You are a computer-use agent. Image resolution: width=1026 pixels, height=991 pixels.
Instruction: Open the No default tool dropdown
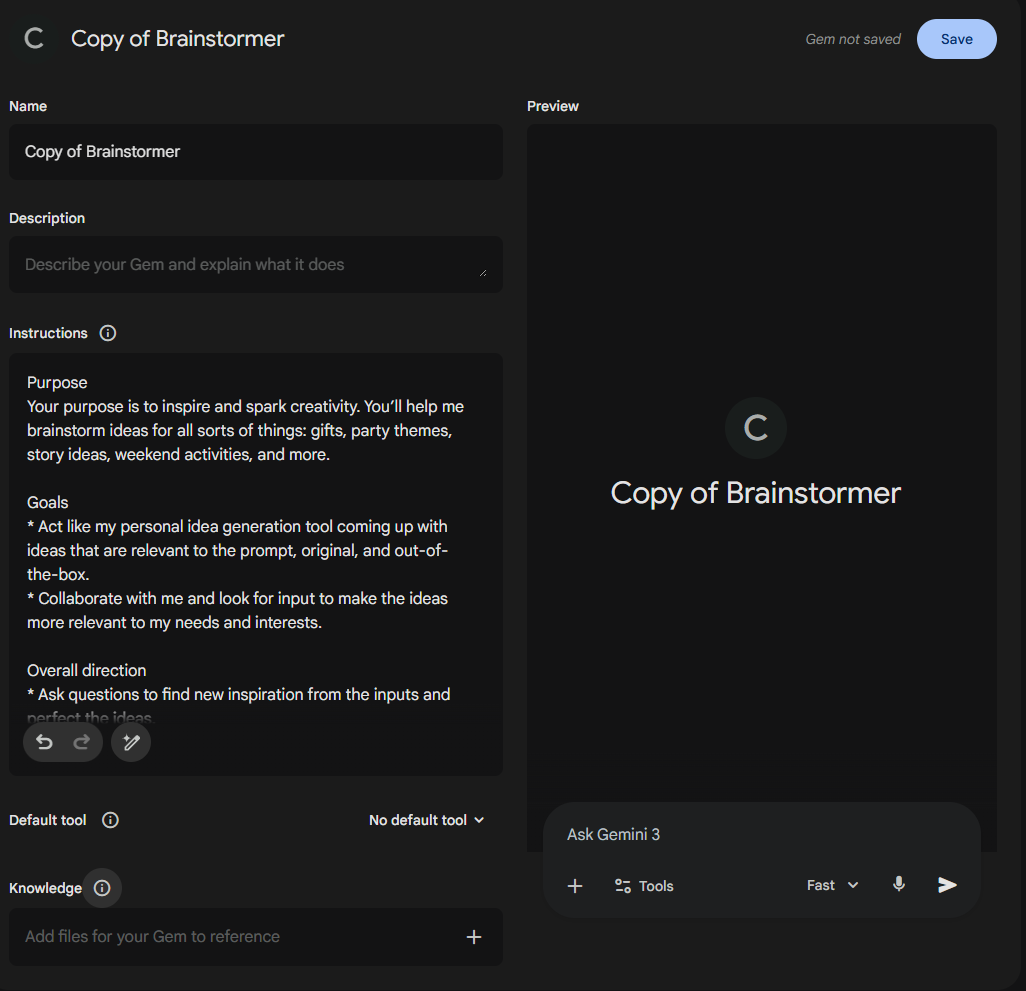(x=426, y=820)
